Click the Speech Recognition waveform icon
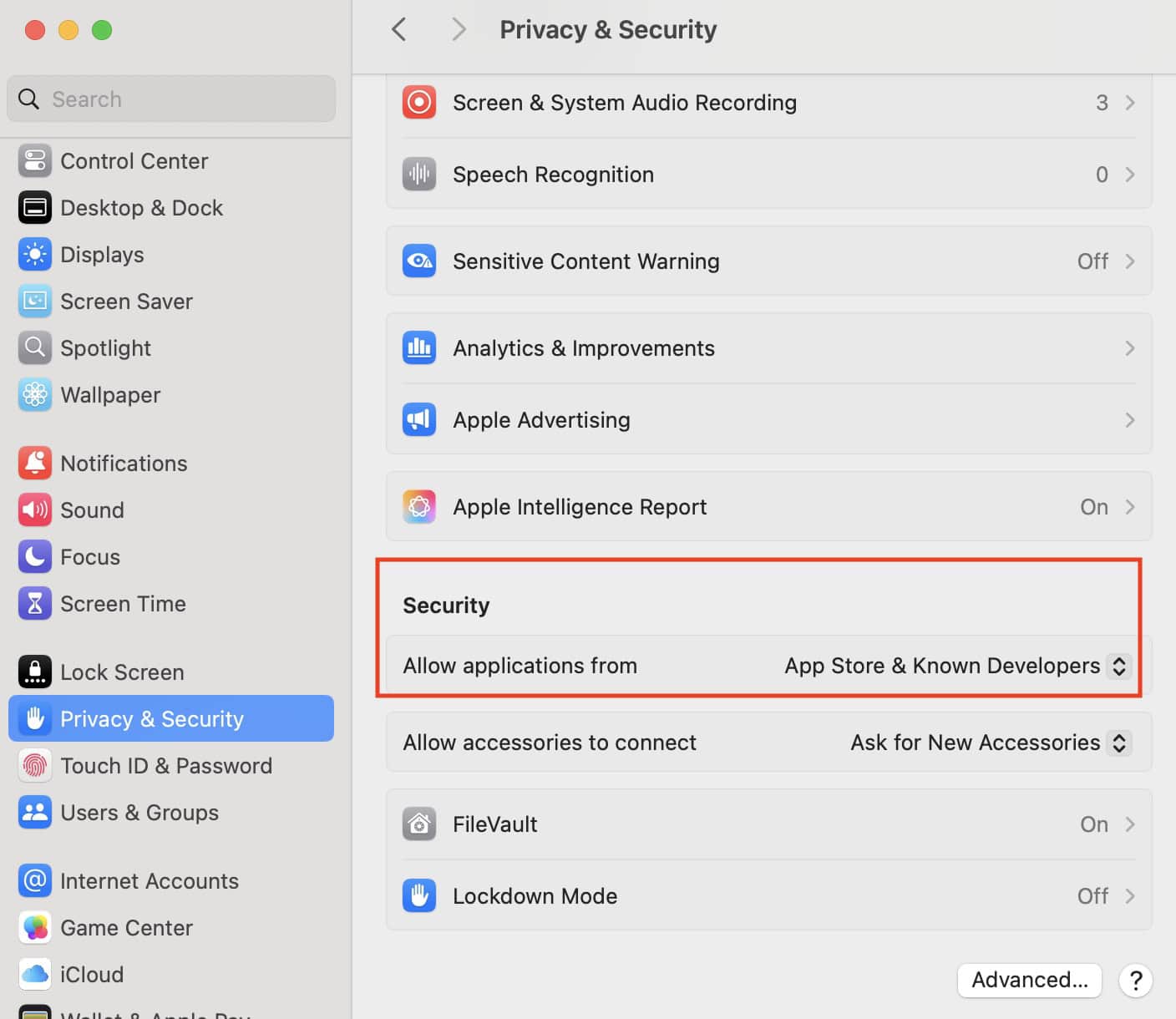The width and height of the screenshot is (1176, 1019). (419, 175)
